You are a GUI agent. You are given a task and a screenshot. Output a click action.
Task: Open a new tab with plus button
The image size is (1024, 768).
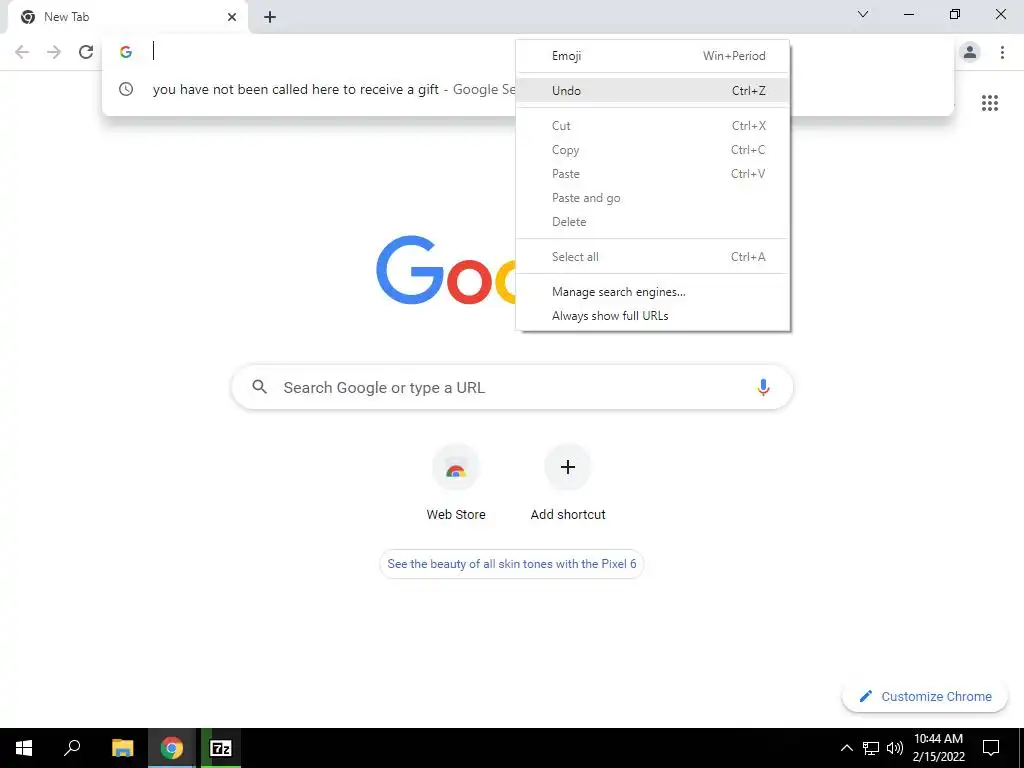point(270,18)
